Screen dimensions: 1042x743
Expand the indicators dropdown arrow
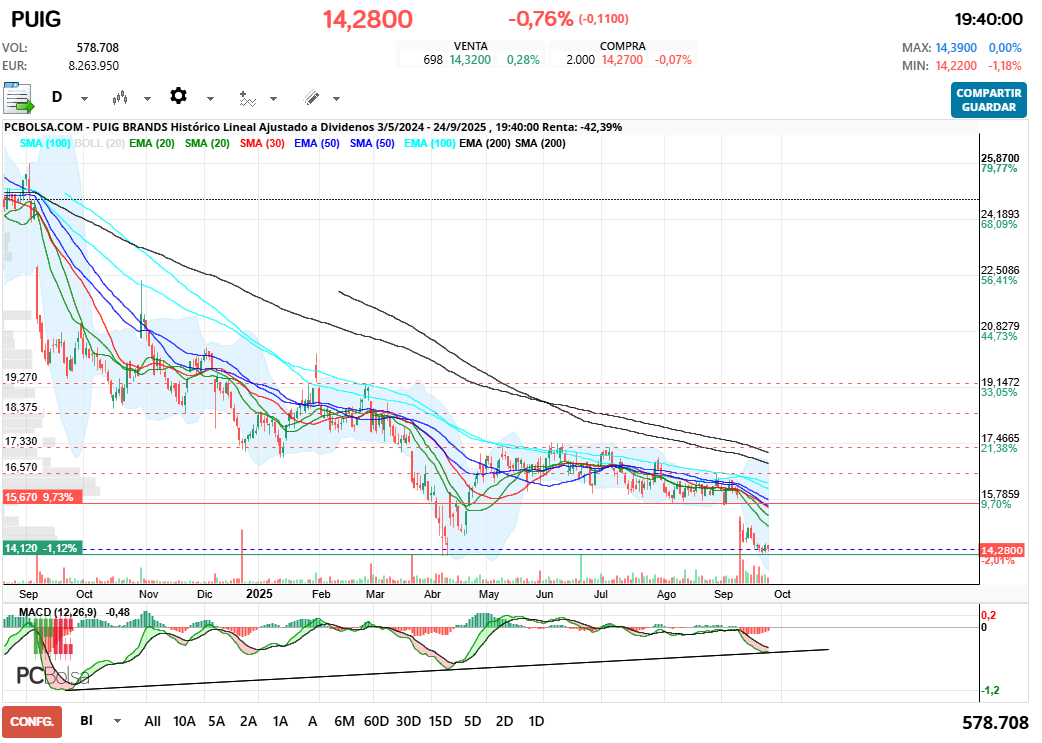tap(273, 99)
